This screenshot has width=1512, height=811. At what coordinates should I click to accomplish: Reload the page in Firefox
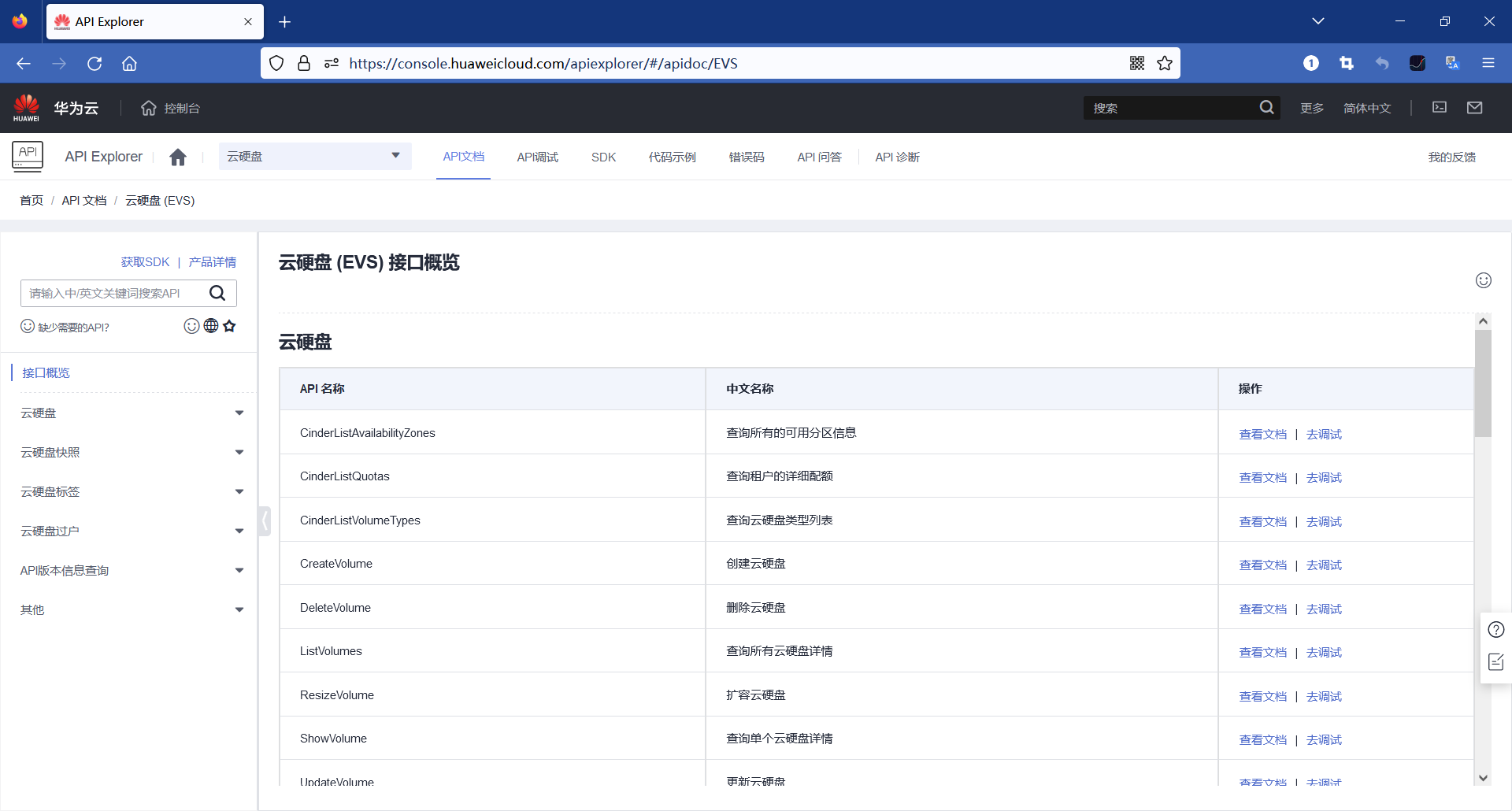click(94, 63)
